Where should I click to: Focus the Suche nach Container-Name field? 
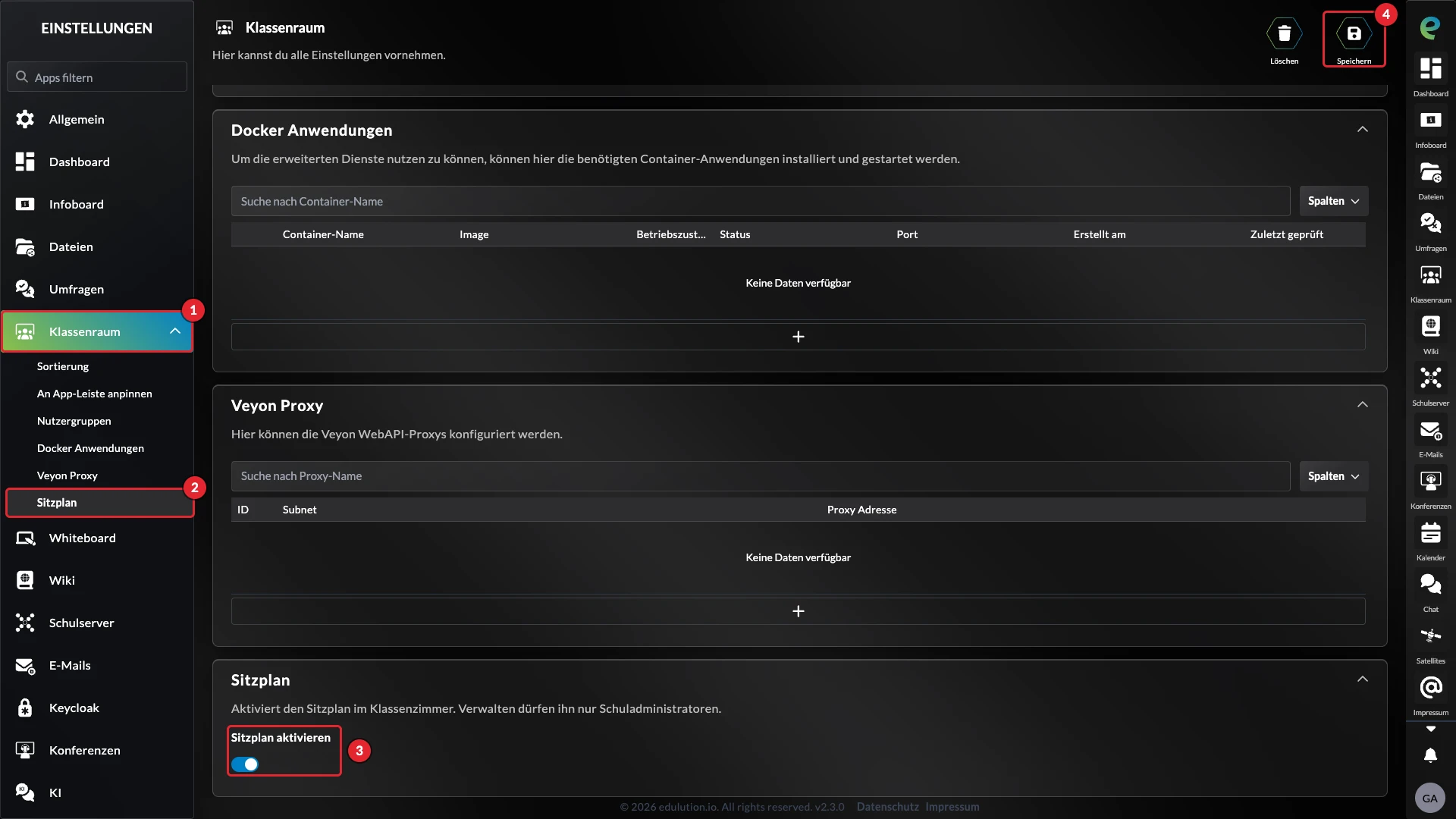coord(761,201)
